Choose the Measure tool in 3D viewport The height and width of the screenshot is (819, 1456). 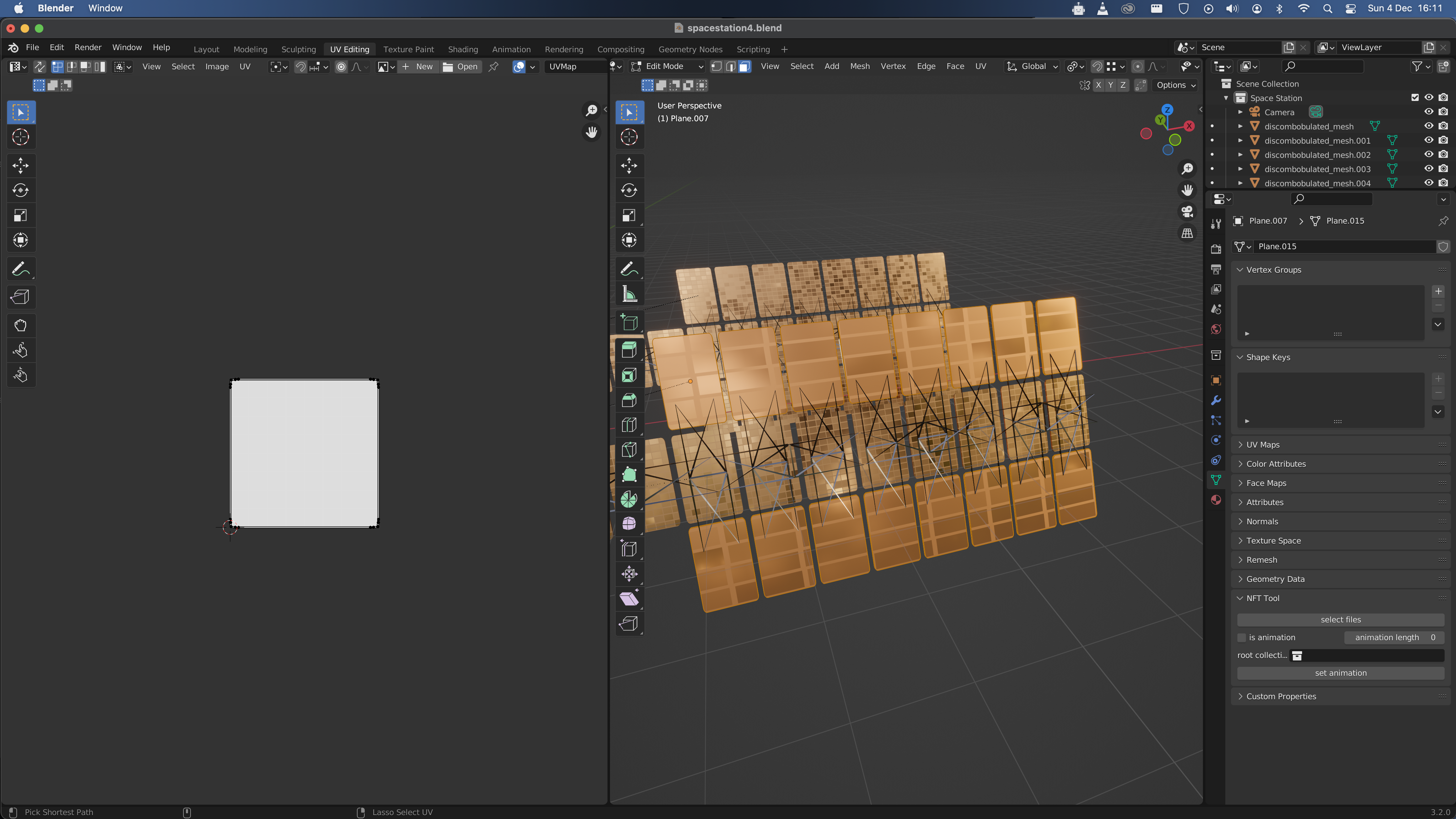click(629, 294)
